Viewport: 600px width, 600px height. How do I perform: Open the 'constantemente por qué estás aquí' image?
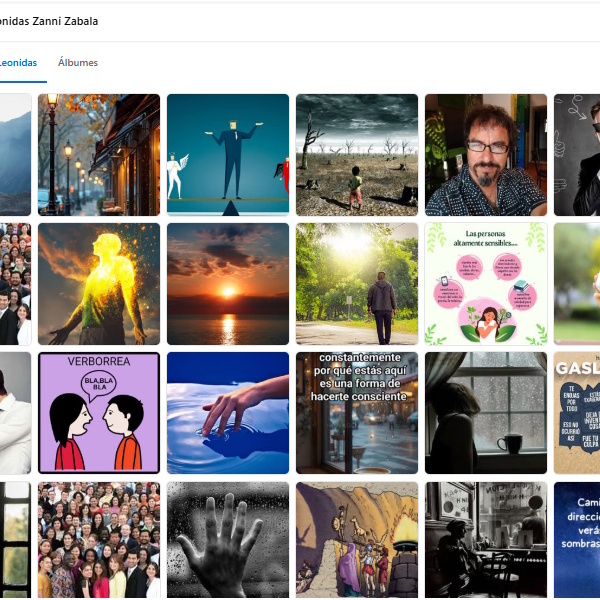point(357,412)
